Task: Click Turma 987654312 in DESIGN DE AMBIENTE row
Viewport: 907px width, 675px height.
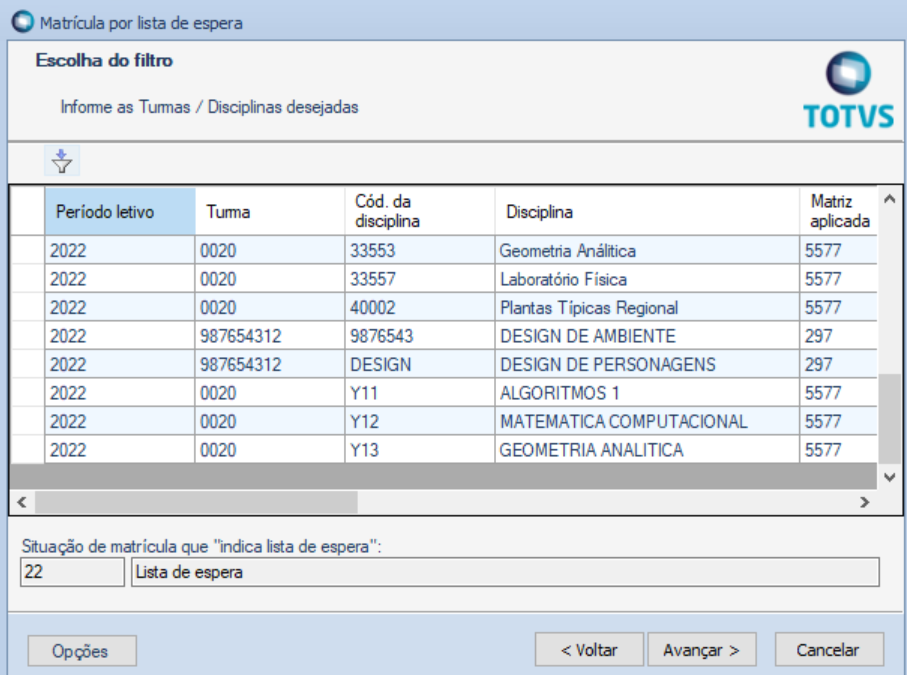Action: pyautogui.click(x=270, y=336)
